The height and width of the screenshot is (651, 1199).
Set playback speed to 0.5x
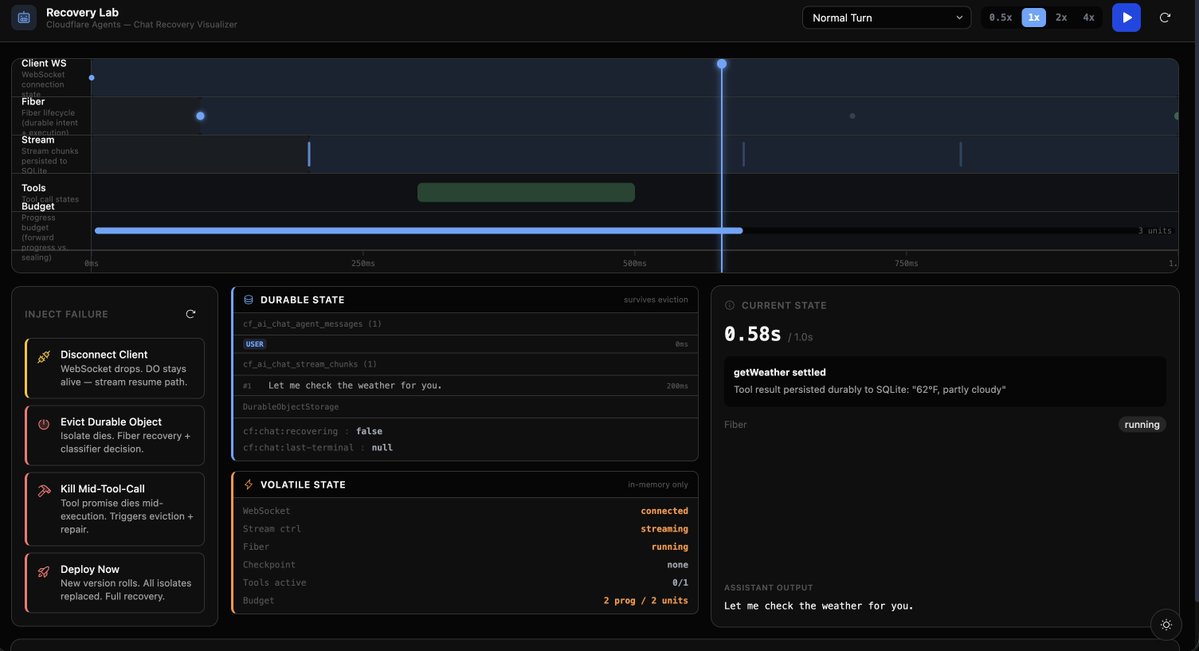(x=1000, y=18)
